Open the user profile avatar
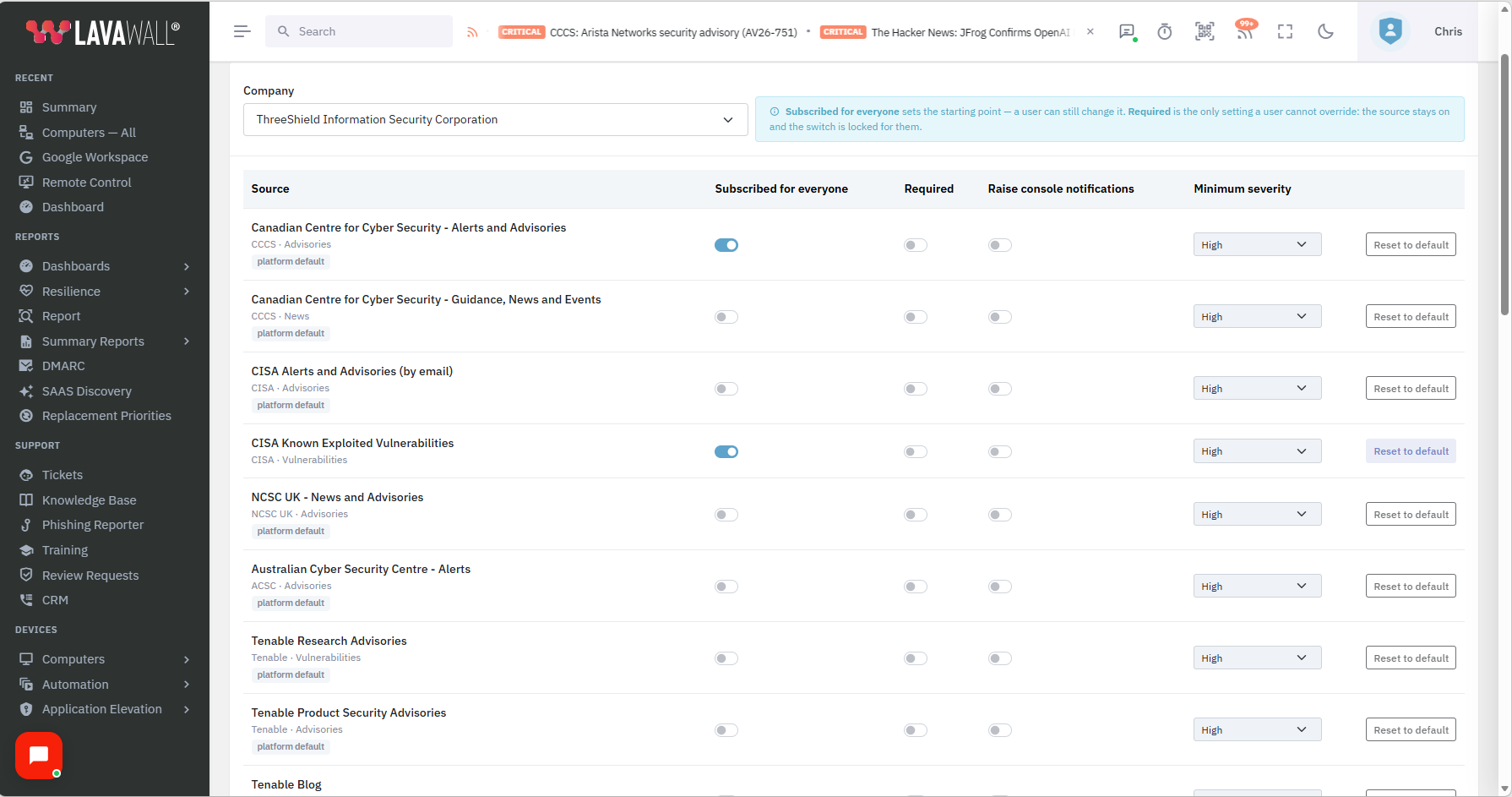 click(x=1390, y=31)
